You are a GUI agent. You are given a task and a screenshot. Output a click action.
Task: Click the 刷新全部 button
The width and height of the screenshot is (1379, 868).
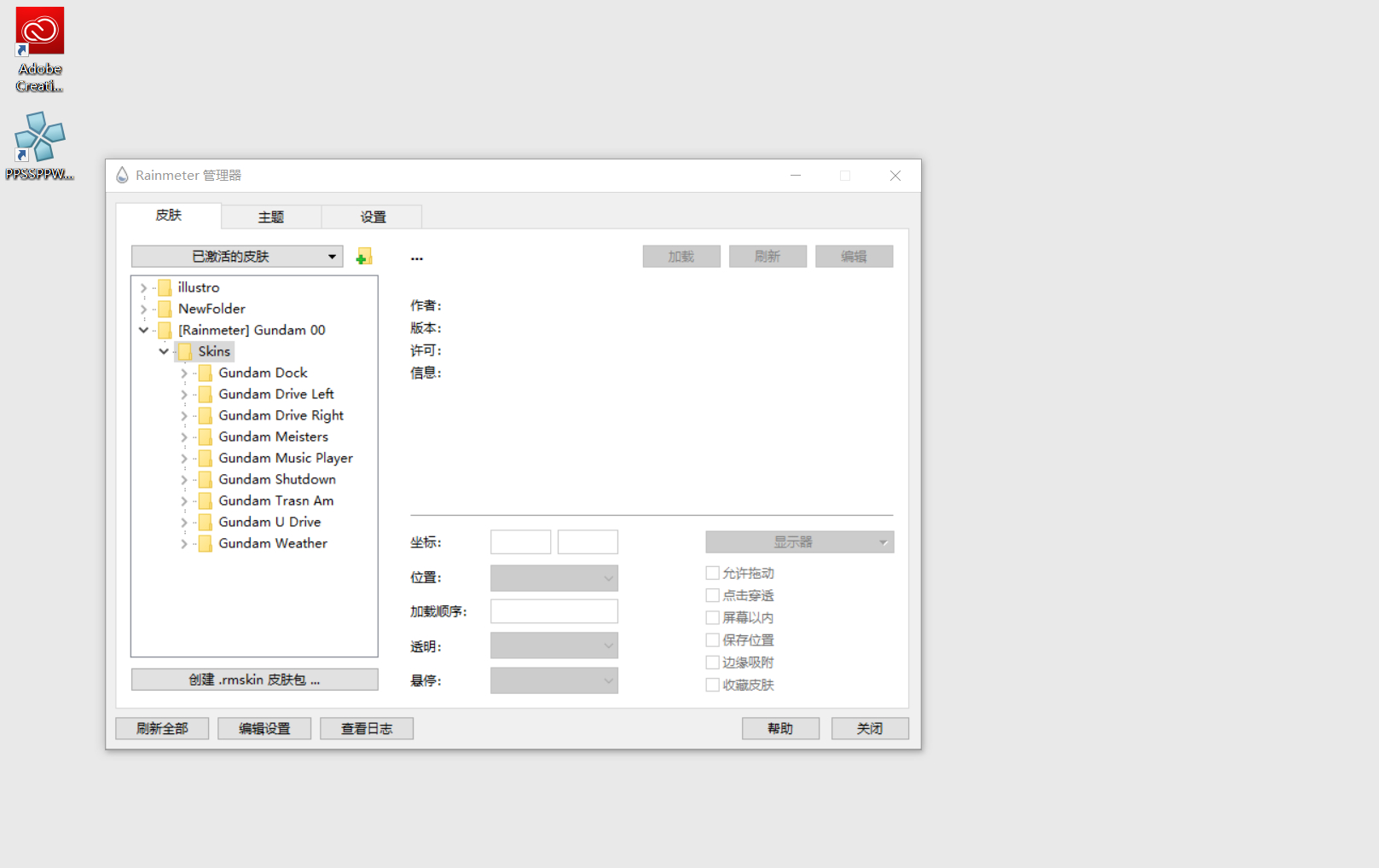coord(162,729)
